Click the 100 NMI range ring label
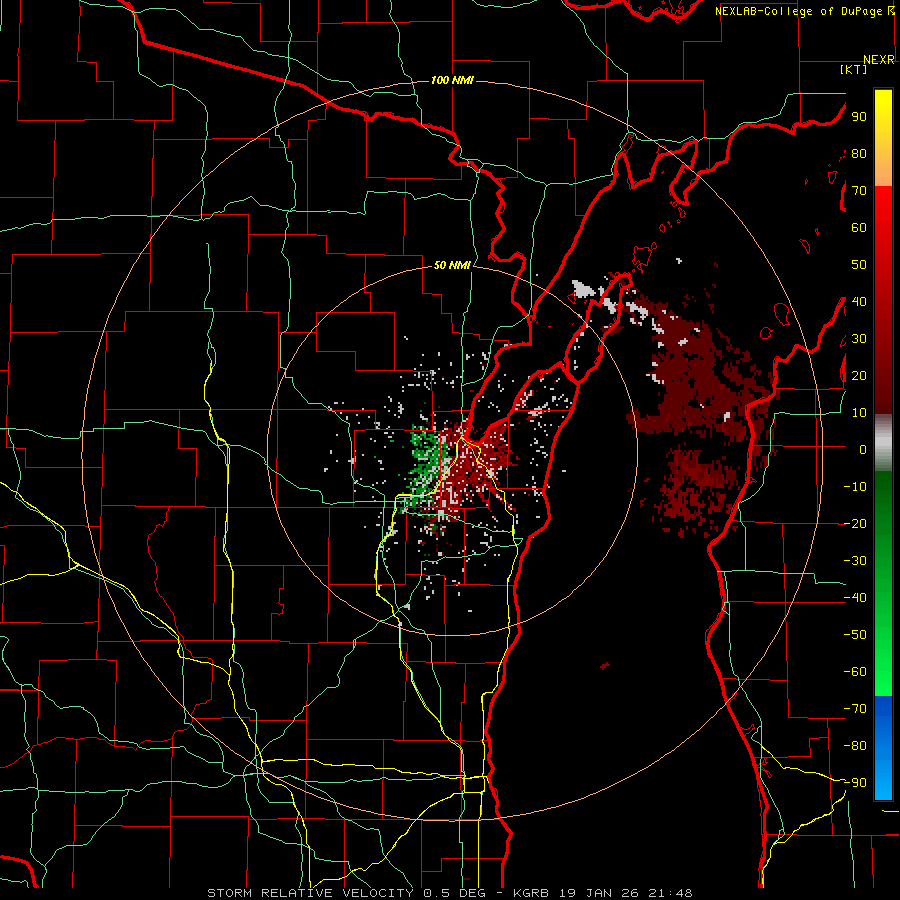Screen dimensions: 900x900 [x=452, y=80]
